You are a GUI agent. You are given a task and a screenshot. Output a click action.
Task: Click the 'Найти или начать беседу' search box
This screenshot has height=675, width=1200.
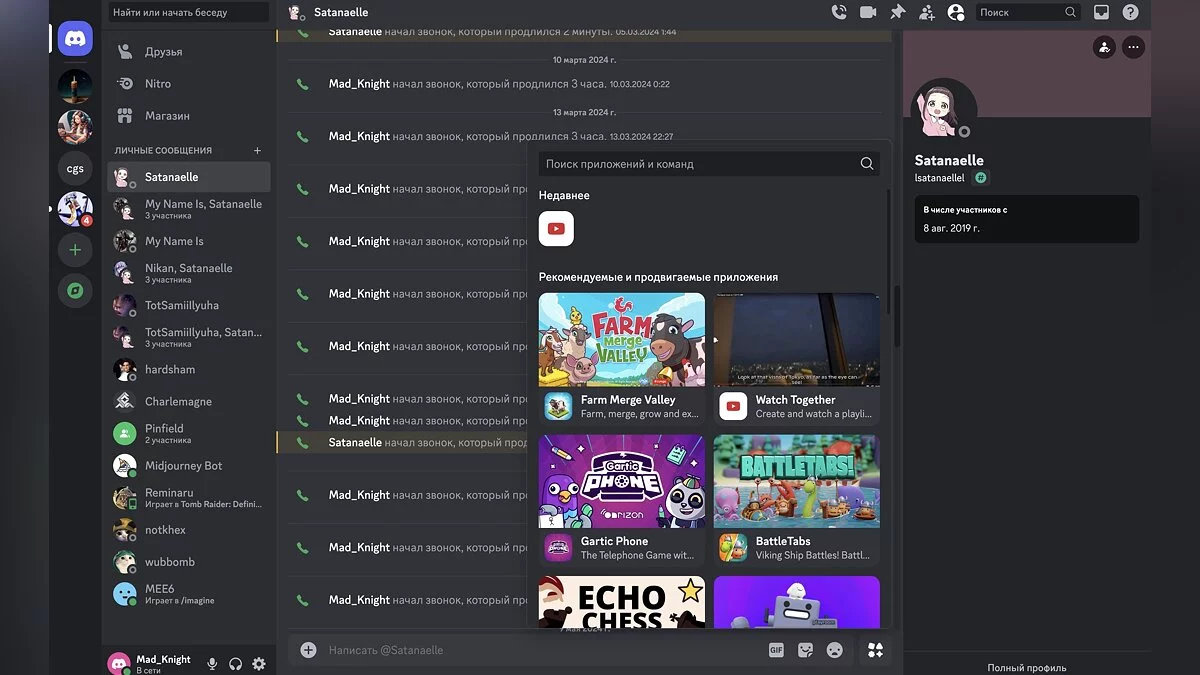(189, 12)
